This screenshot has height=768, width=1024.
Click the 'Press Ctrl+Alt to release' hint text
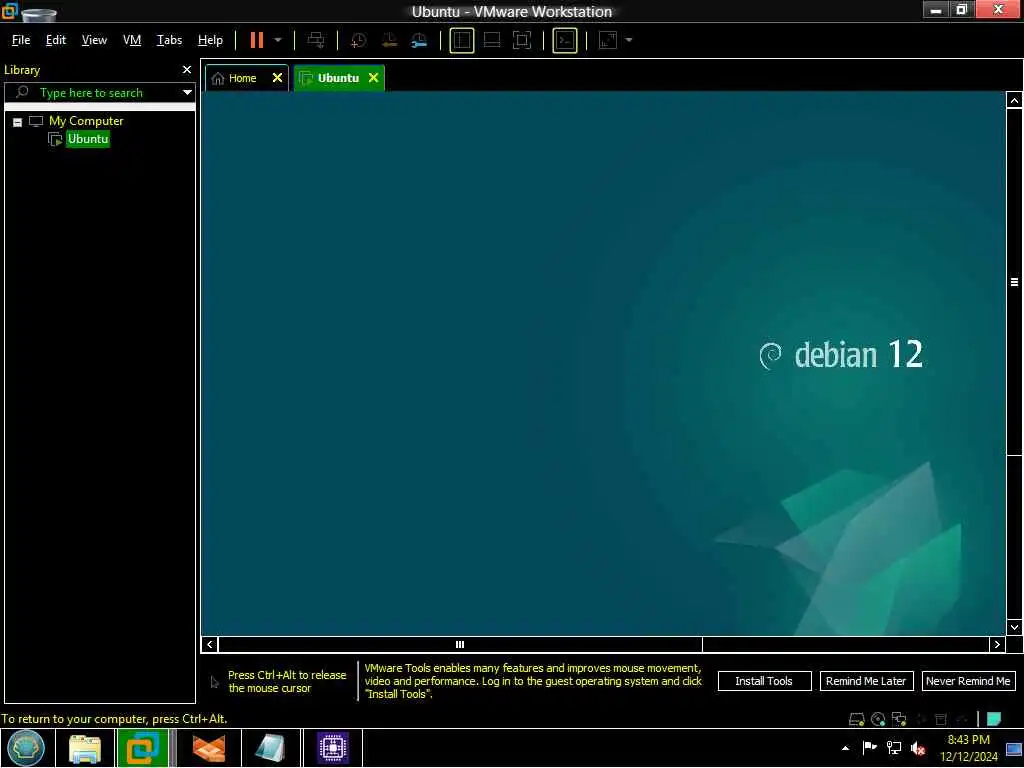coord(287,682)
